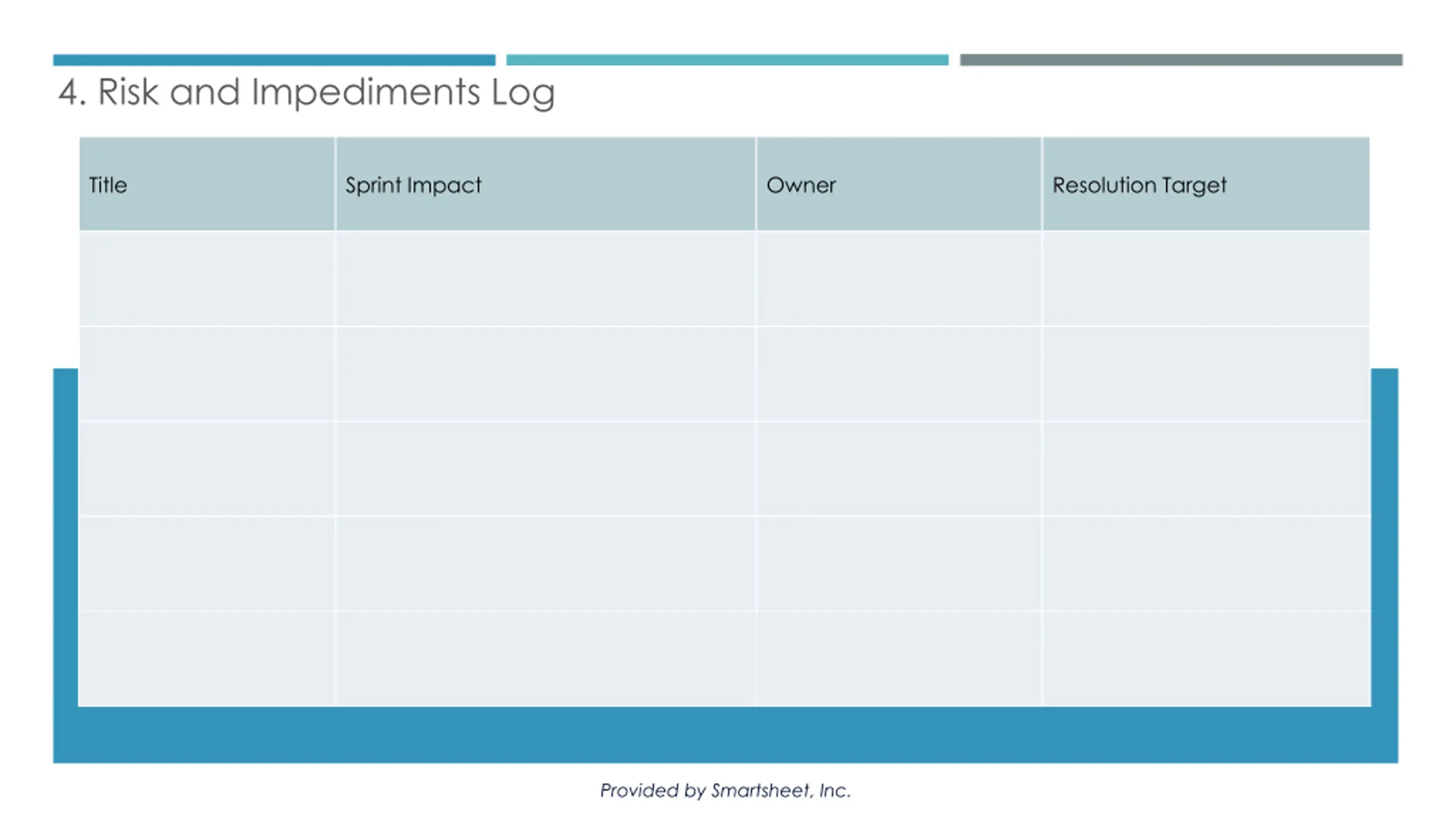Click the 'Resolution Target' column header

point(1206,184)
